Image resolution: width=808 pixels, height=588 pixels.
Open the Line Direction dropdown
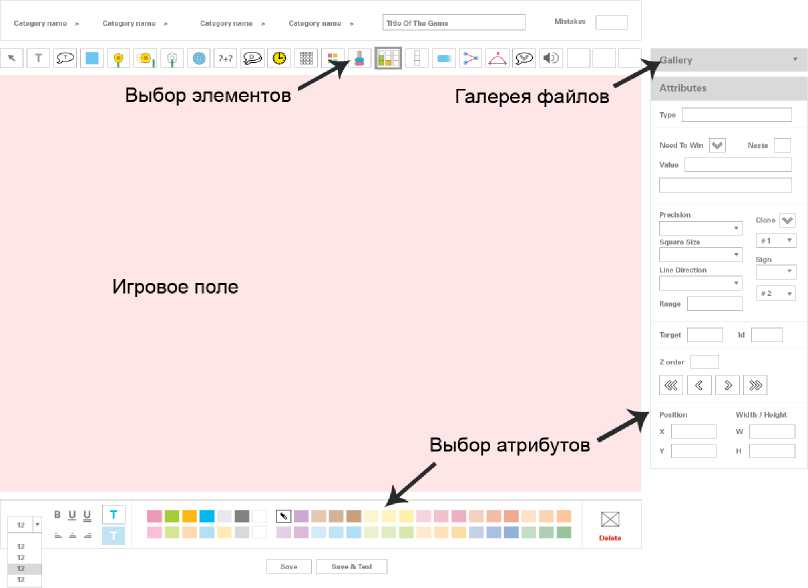[x=701, y=283]
